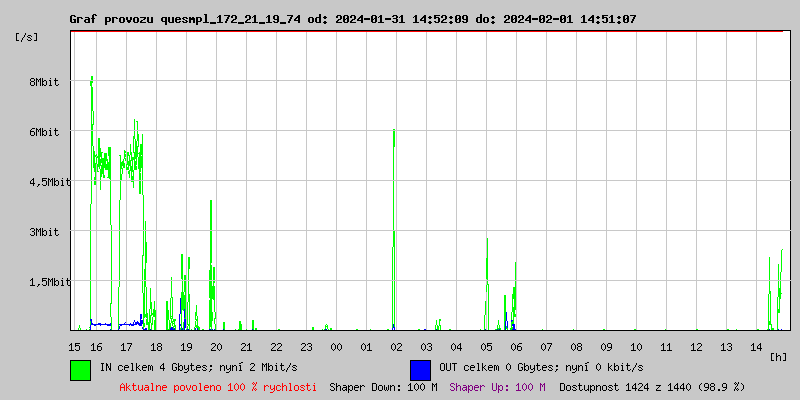Viewport: 800px width, 400px height.
Task: Click the green IN legend swatch
Action: click(x=80, y=369)
